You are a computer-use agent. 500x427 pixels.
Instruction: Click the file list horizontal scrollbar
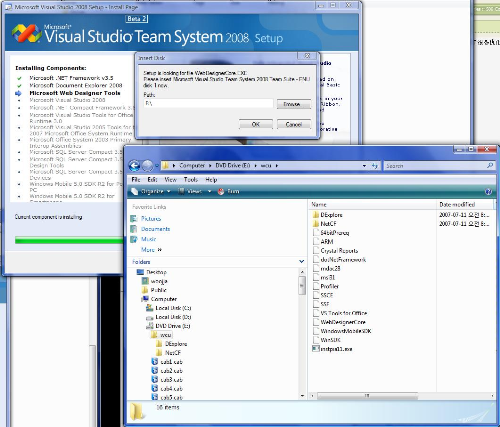click(x=367, y=396)
